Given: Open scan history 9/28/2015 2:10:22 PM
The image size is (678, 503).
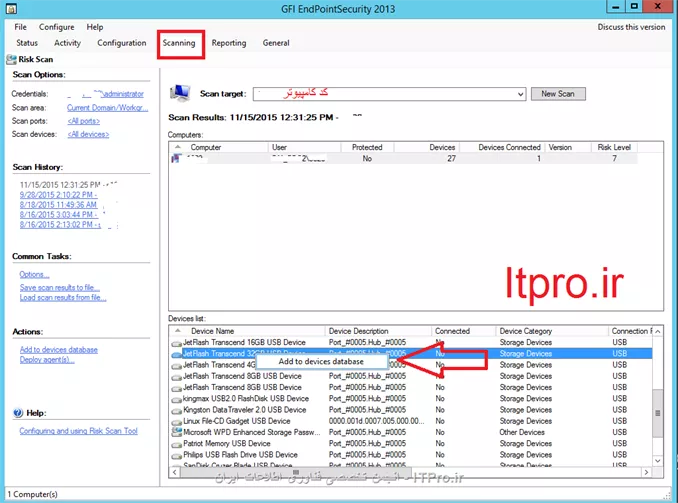Looking at the screenshot, I should click(58, 195).
